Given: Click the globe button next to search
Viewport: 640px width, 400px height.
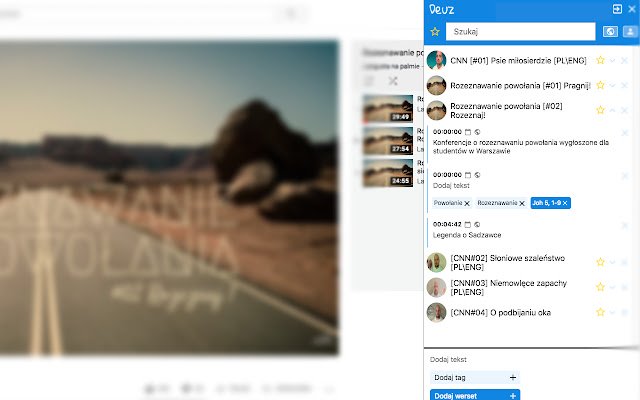Looking at the screenshot, I should pos(610,31).
